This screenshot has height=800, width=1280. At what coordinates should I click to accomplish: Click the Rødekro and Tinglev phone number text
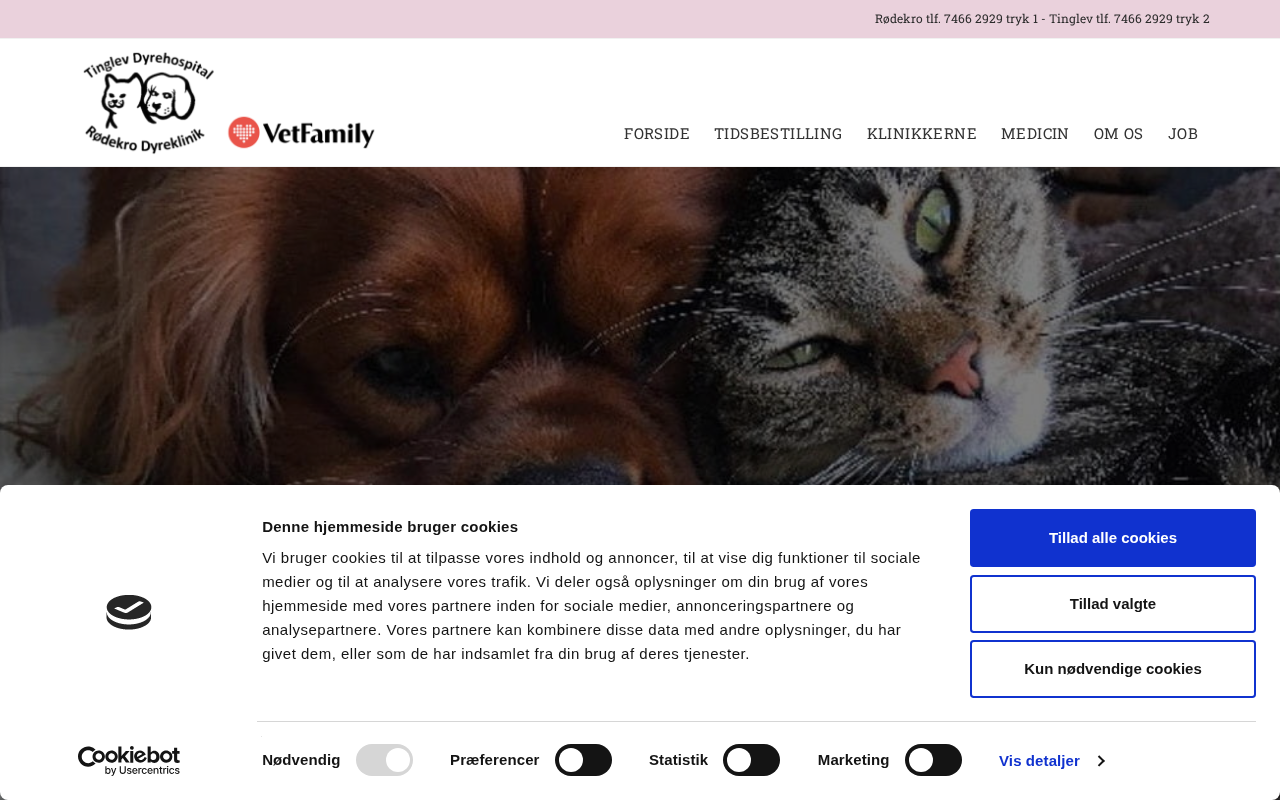point(1042,19)
